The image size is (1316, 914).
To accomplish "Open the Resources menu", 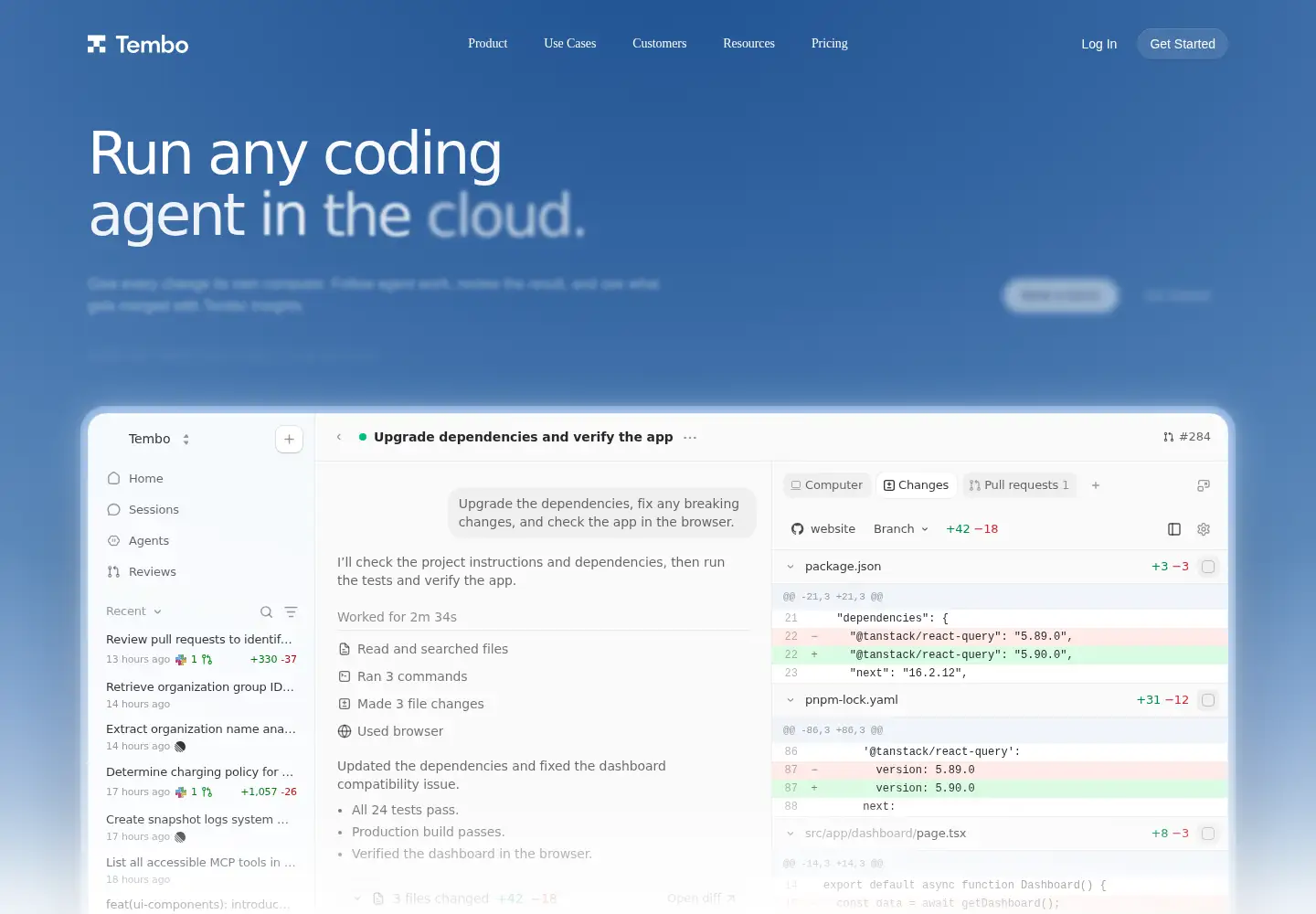I will pos(748,43).
